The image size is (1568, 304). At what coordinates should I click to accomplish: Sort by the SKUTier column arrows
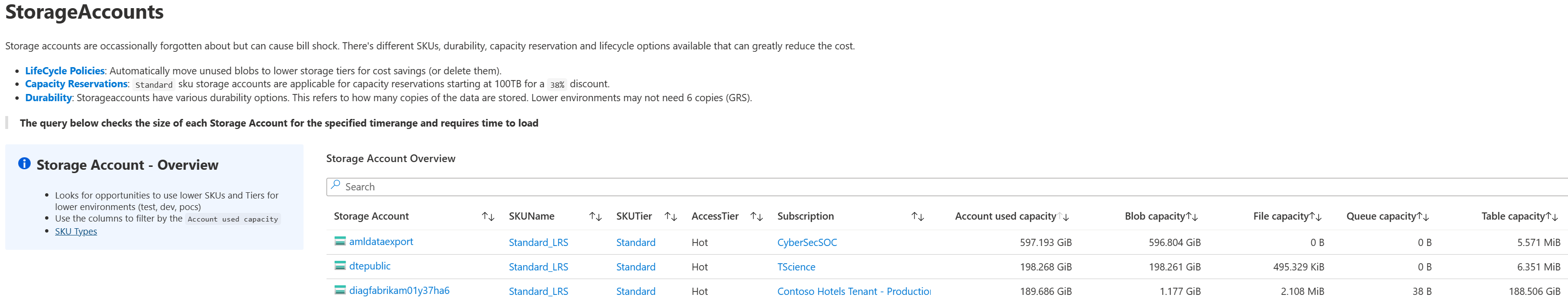[x=671, y=216]
